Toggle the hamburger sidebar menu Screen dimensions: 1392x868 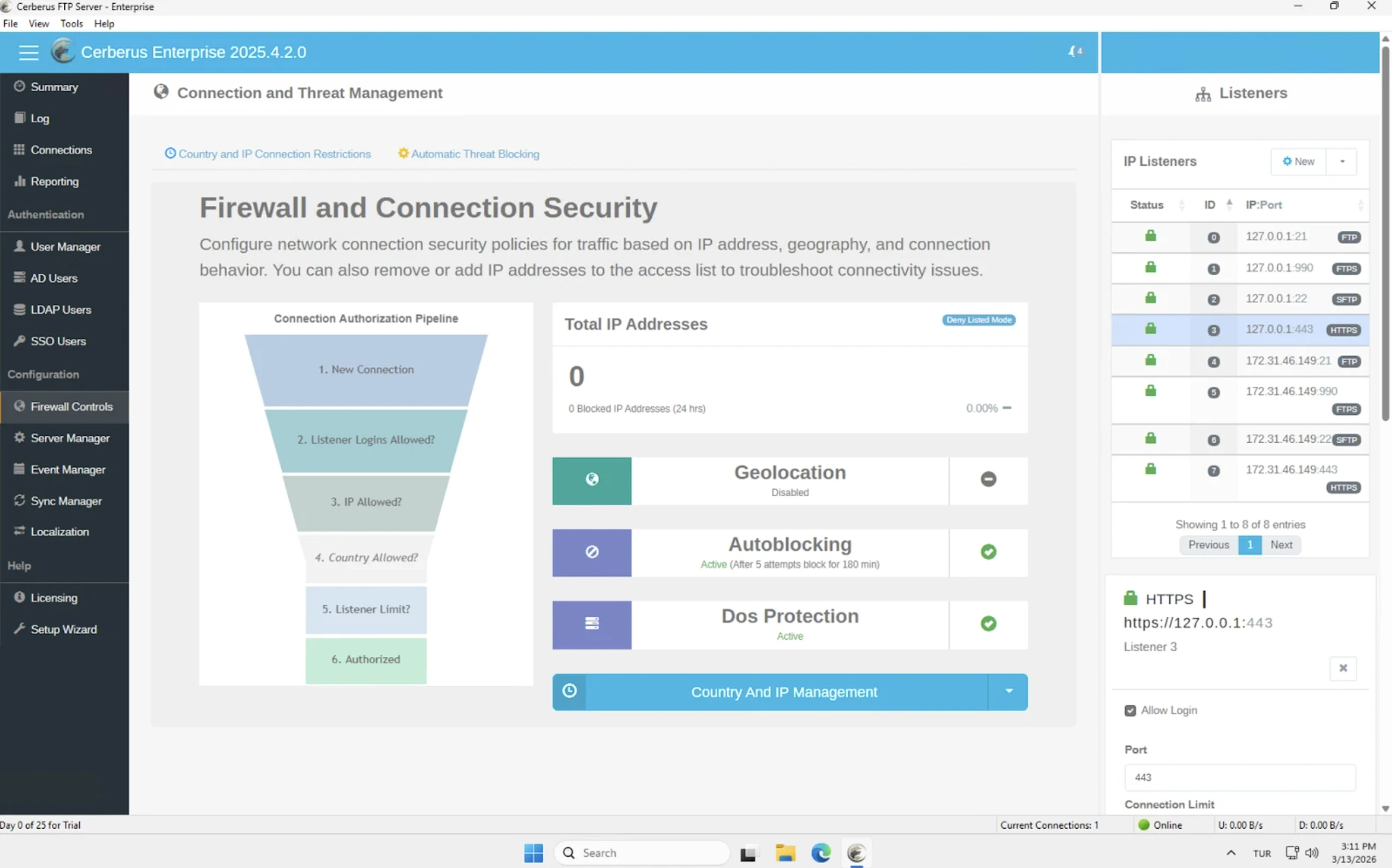click(29, 52)
